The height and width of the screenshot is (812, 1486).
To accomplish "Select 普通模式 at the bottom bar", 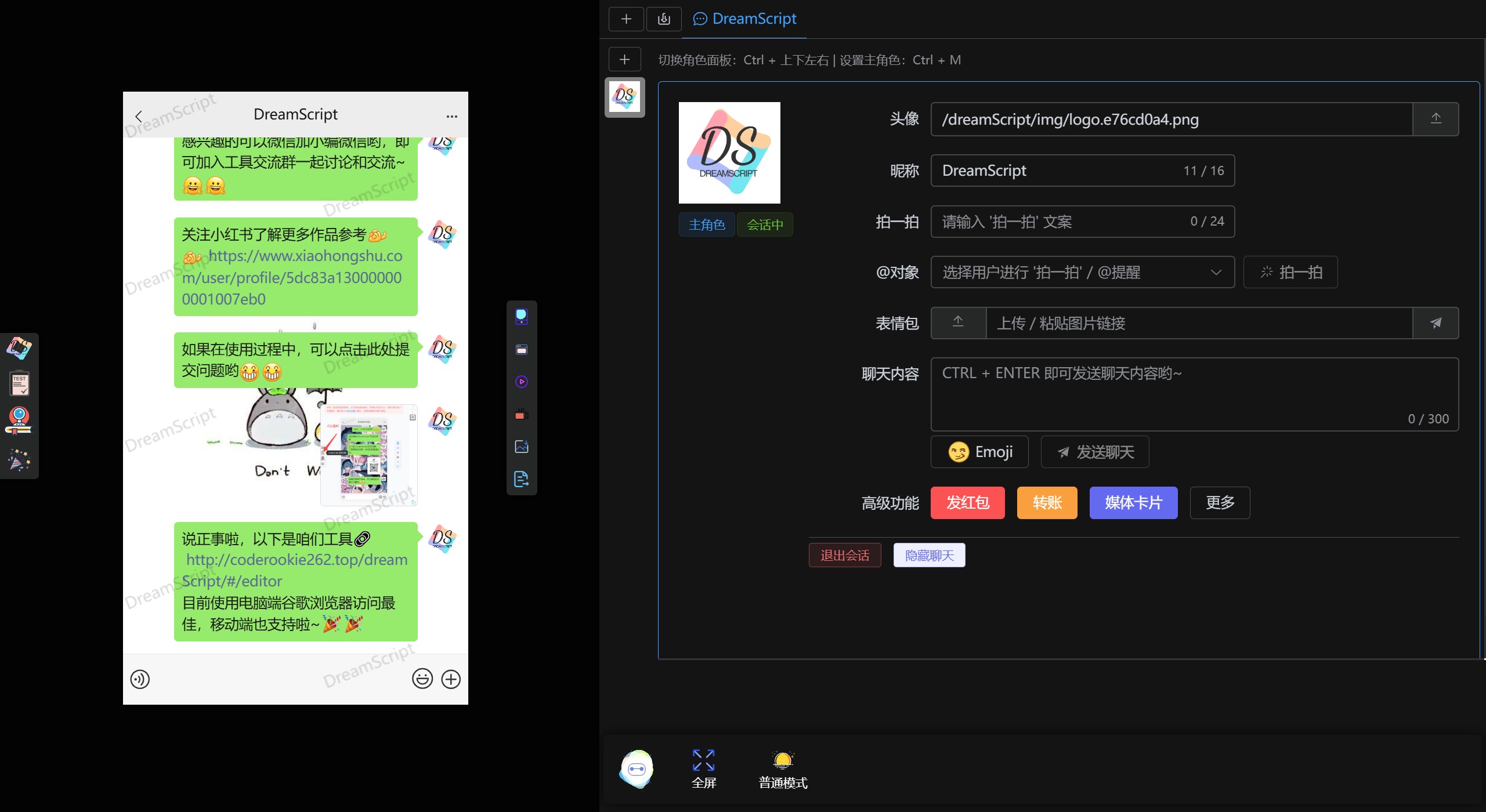I will coord(782,768).
